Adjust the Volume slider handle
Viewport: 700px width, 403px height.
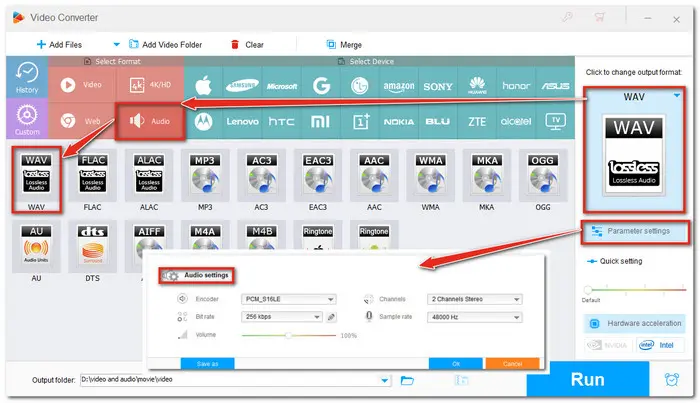click(288, 335)
